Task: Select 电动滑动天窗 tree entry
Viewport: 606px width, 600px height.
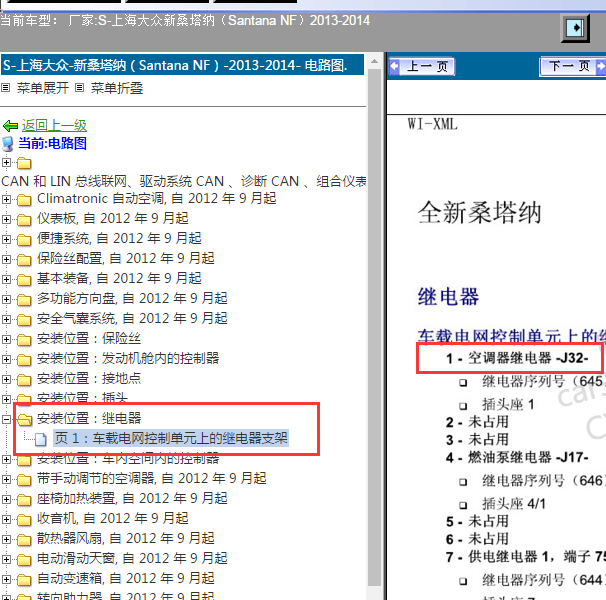Action: click(132, 559)
